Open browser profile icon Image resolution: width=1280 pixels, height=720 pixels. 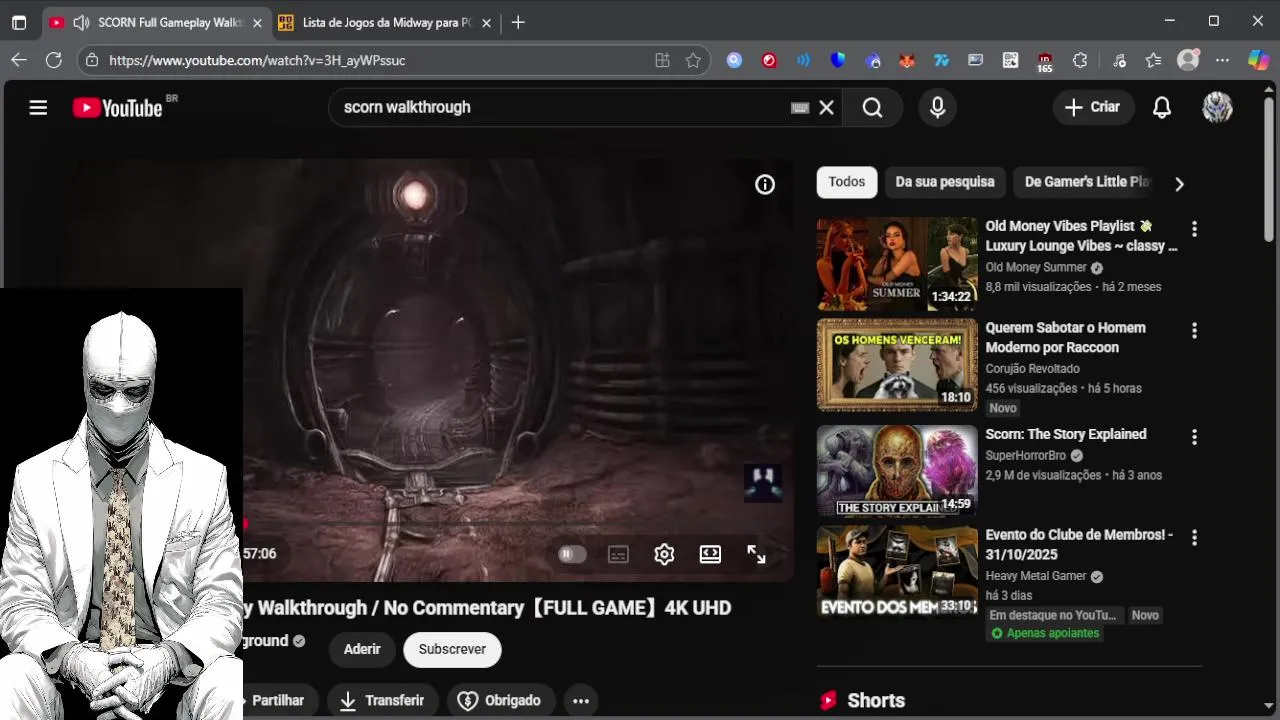pyautogui.click(x=1188, y=60)
